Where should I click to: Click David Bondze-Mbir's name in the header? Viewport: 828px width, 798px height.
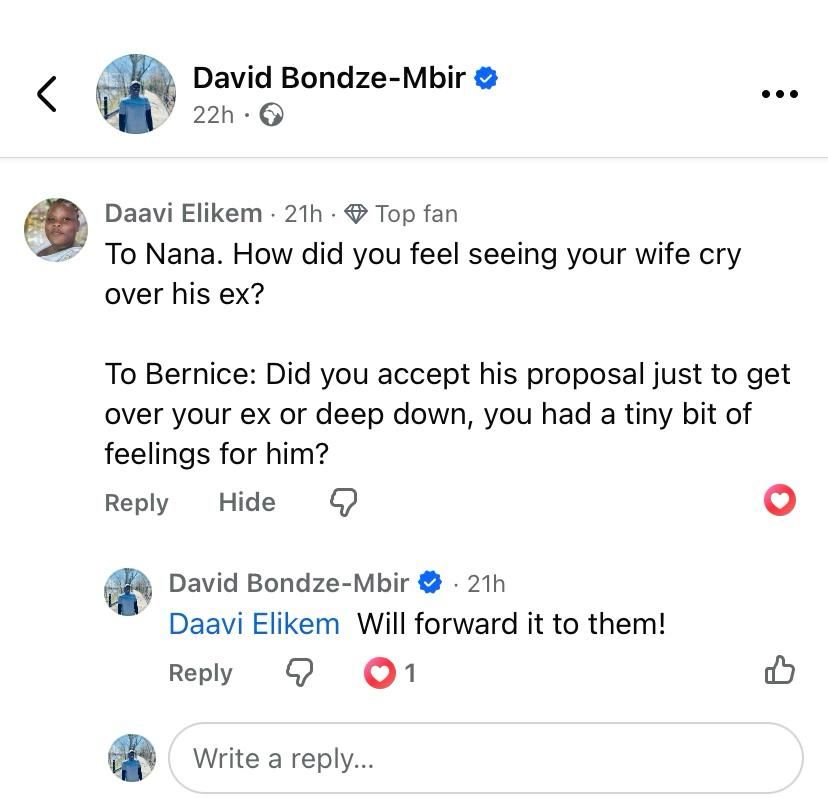coord(329,77)
